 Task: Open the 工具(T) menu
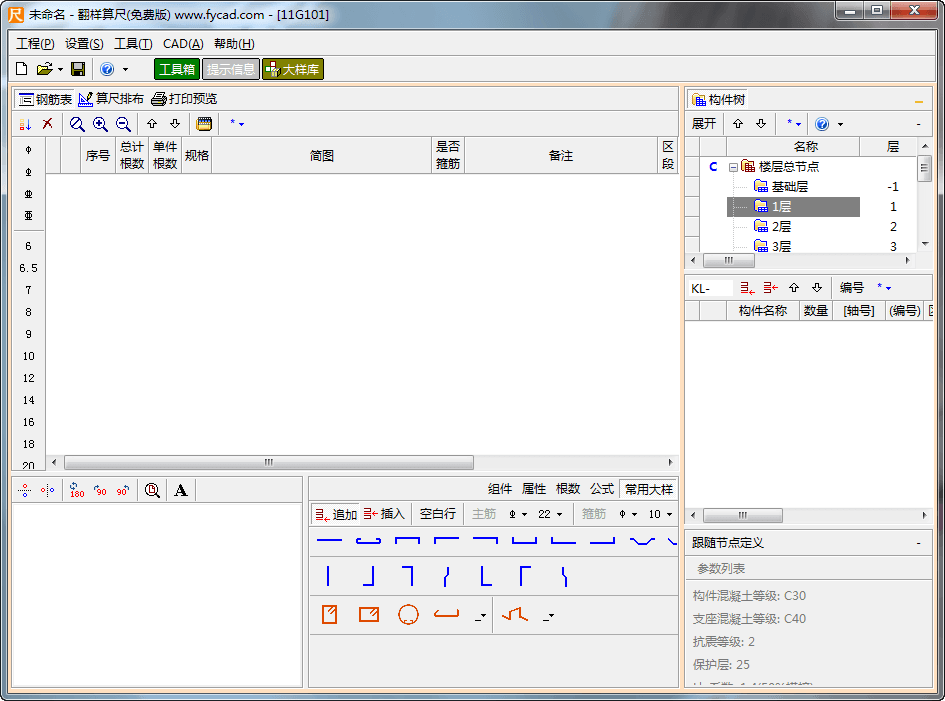(x=133, y=44)
